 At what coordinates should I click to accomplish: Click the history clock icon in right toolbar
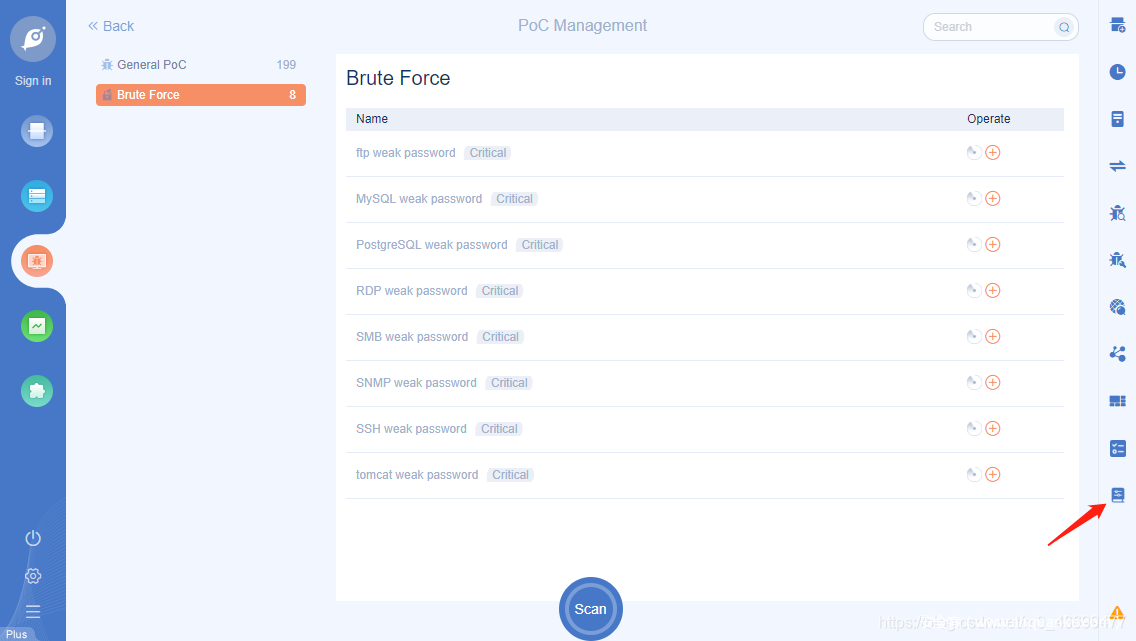(1117, 72)
